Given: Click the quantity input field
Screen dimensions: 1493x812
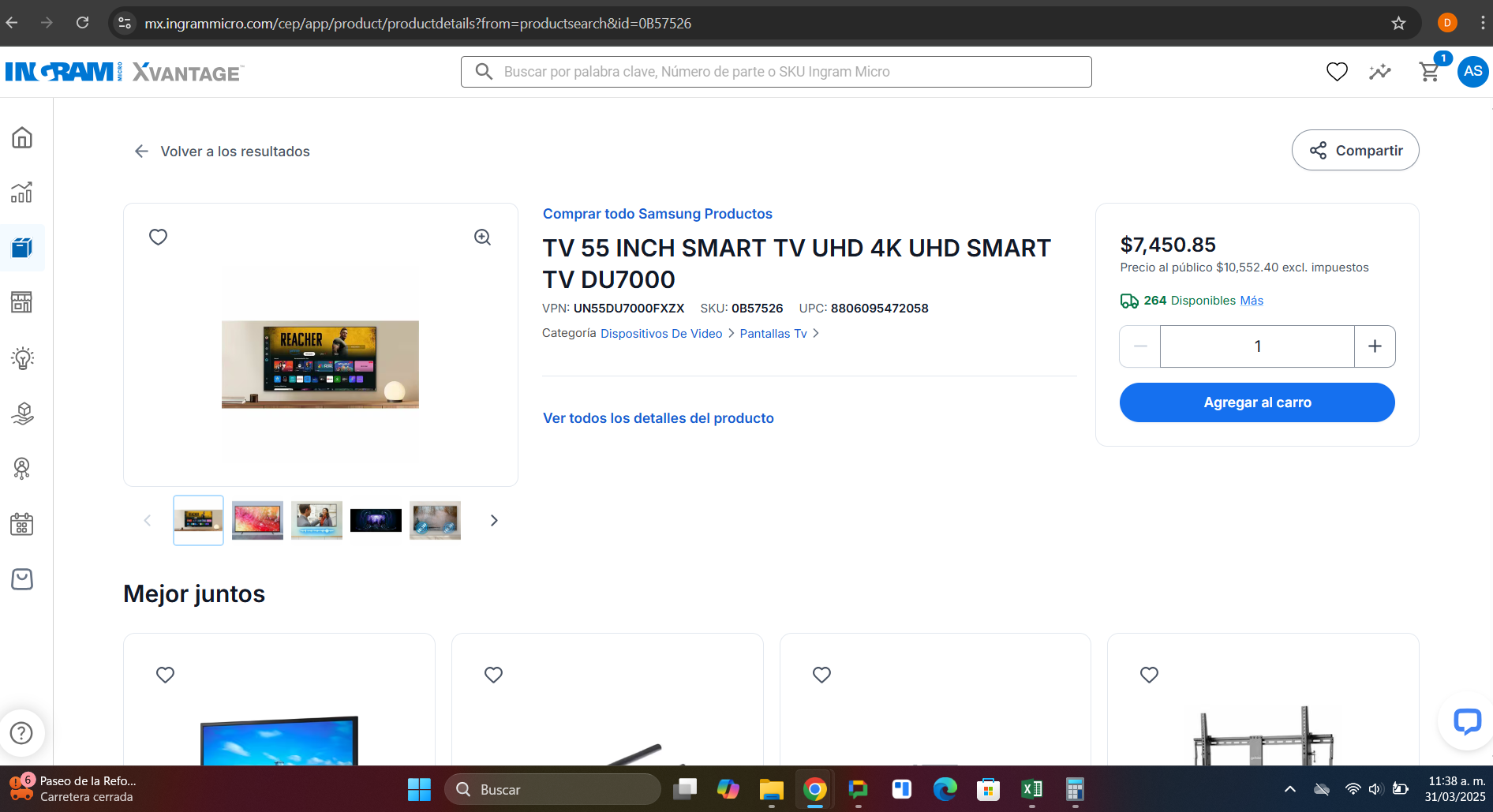Looking at the screenshot, I should point(1257,346).
